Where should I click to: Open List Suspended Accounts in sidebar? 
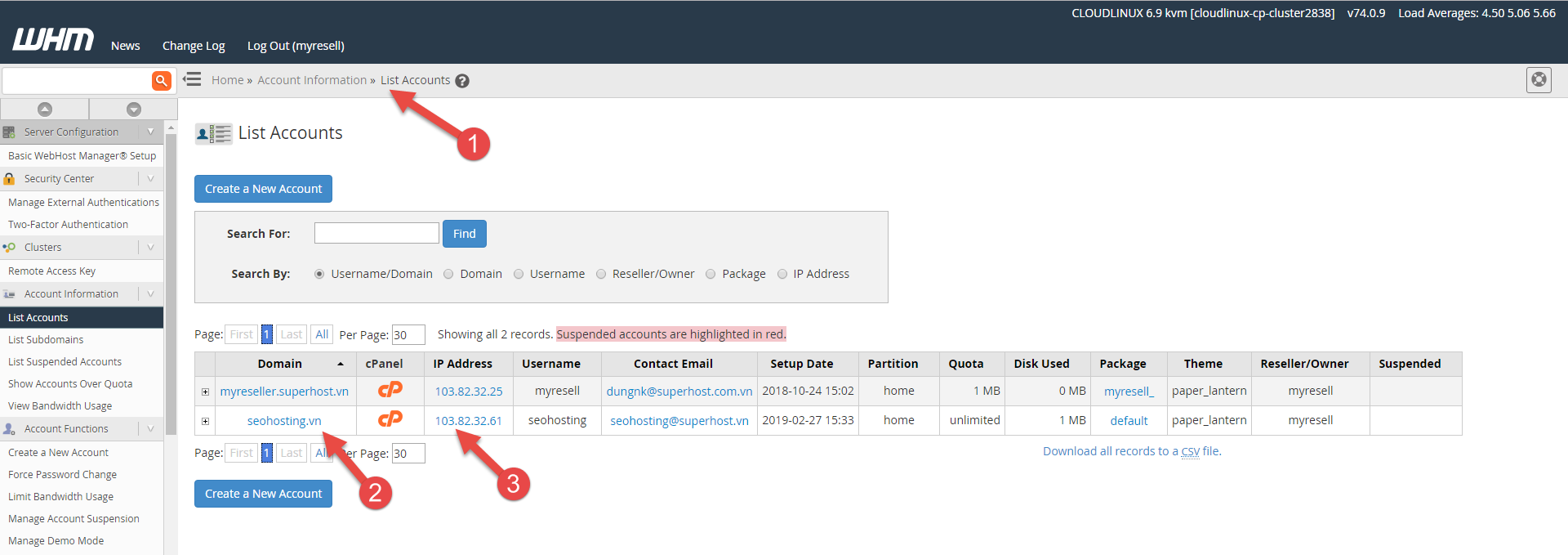(65, 361)
